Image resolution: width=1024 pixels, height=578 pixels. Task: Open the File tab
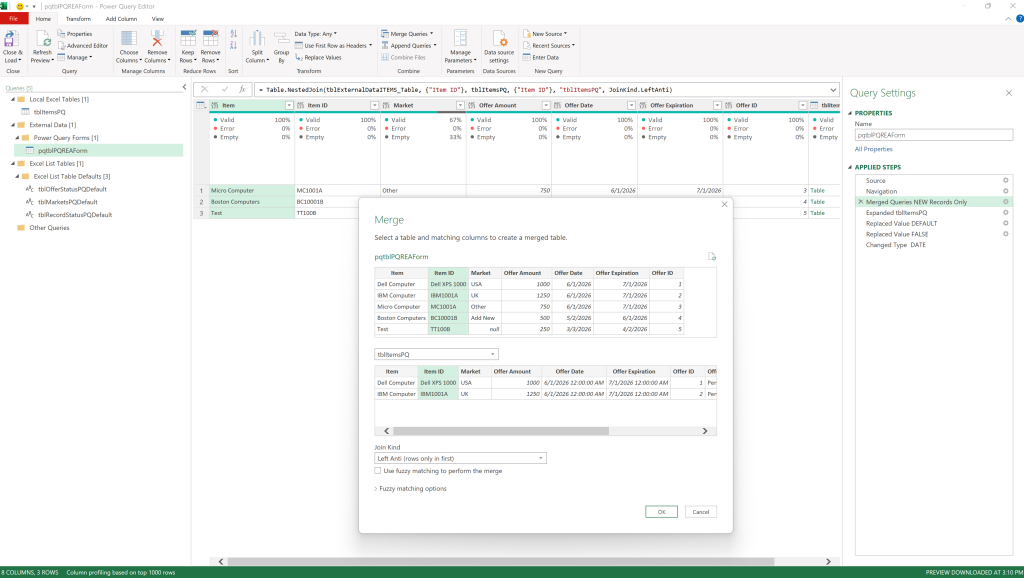click(14, 19)
